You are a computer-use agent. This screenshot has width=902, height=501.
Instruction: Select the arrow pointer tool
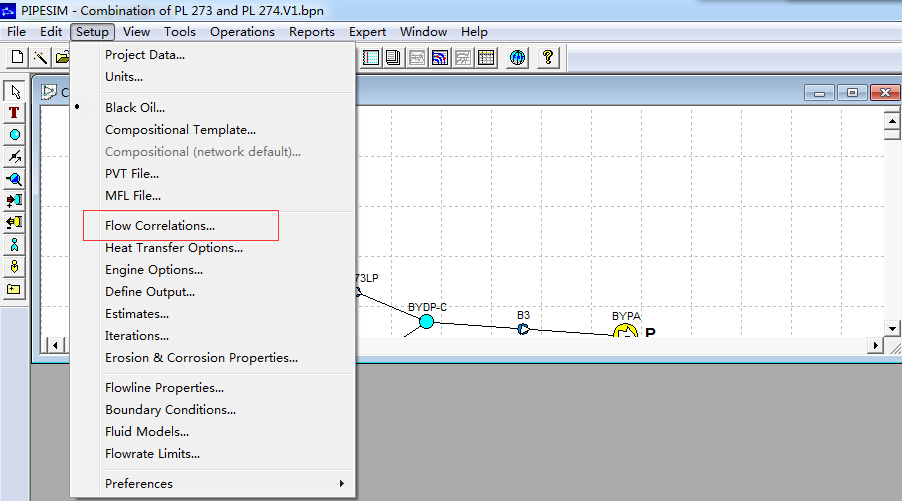(14, 91)
